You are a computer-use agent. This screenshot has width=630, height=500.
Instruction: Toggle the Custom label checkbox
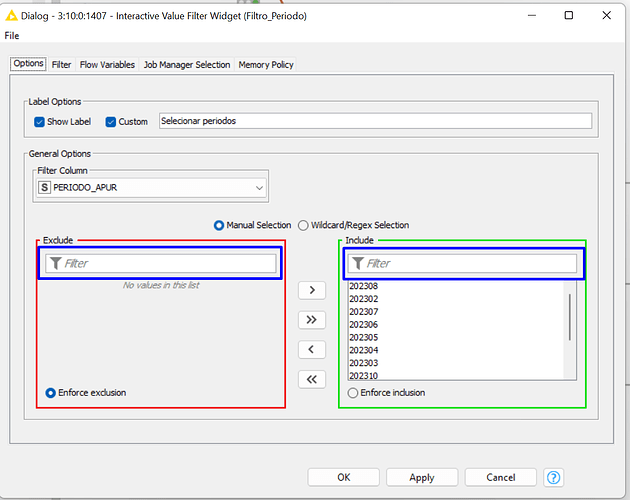[110, 122]
